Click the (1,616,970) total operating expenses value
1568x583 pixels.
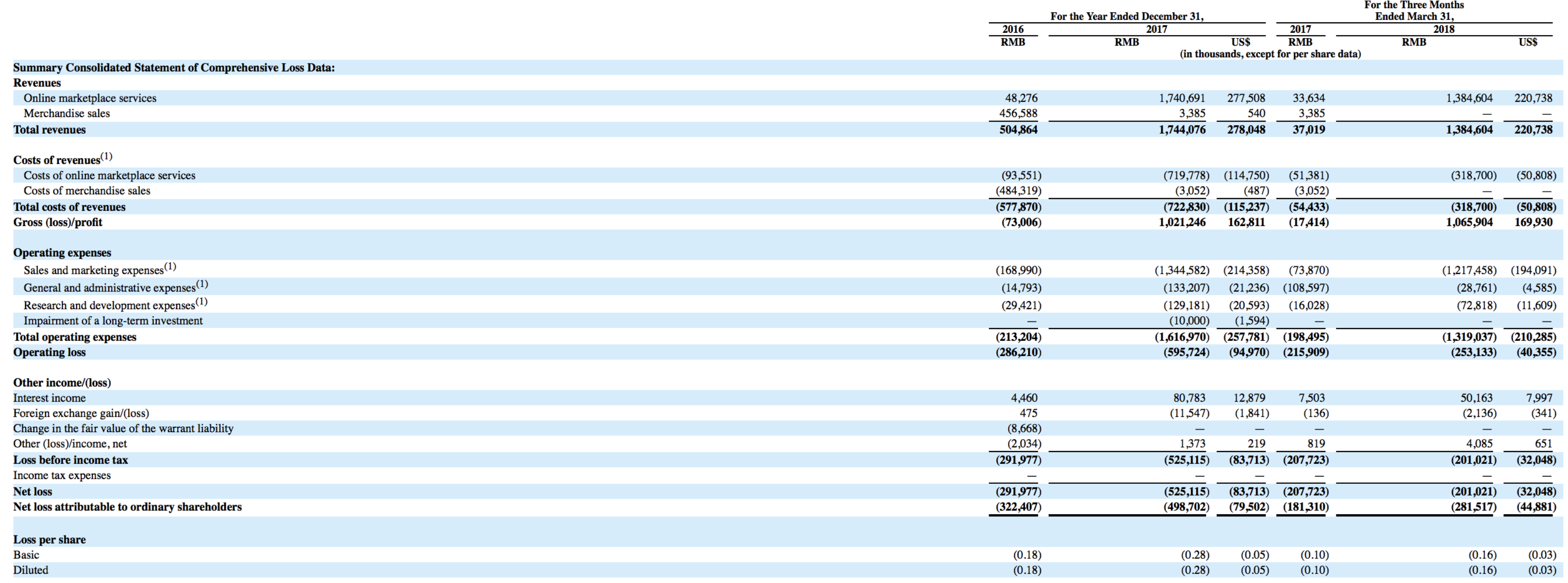coord(1182,337)
